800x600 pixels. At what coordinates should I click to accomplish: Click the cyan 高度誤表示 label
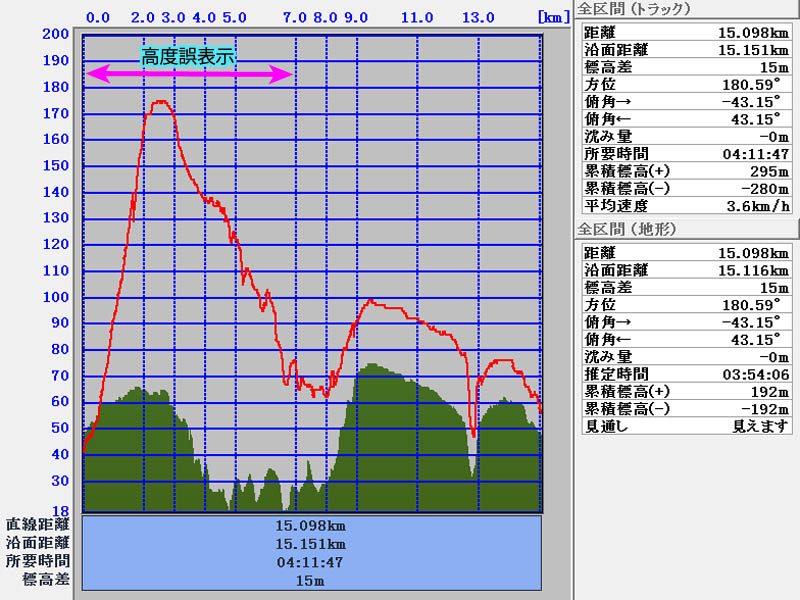188,56
